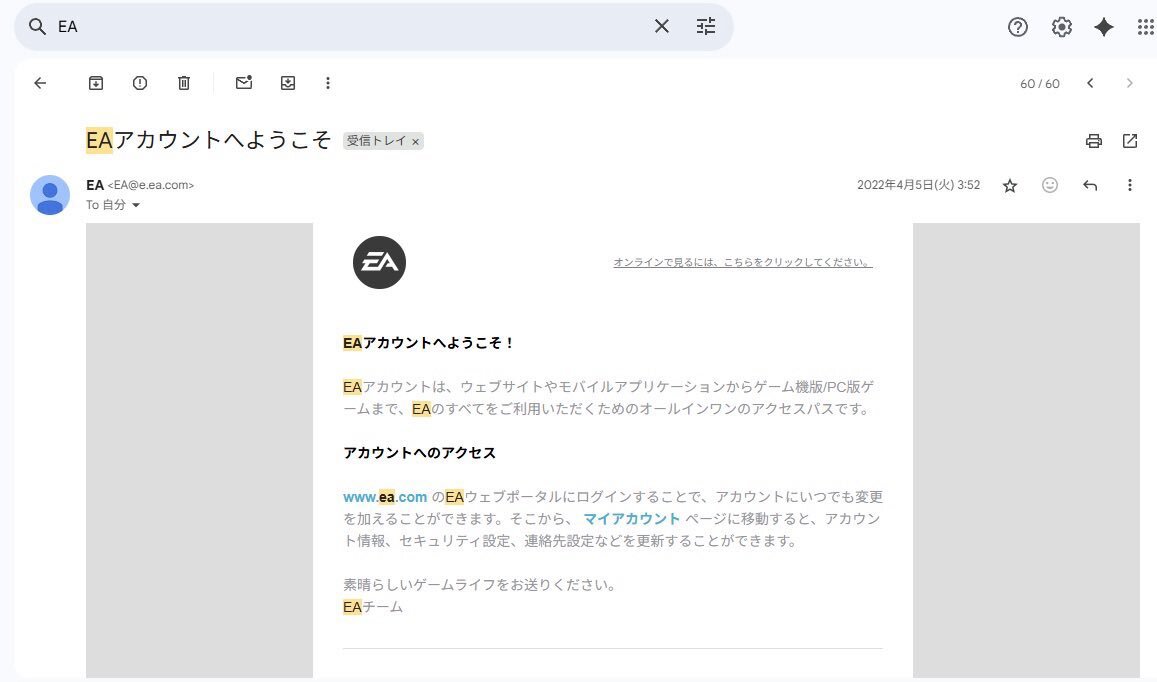
Task: Click the マイアカウント link
Action: click(631, 519)
